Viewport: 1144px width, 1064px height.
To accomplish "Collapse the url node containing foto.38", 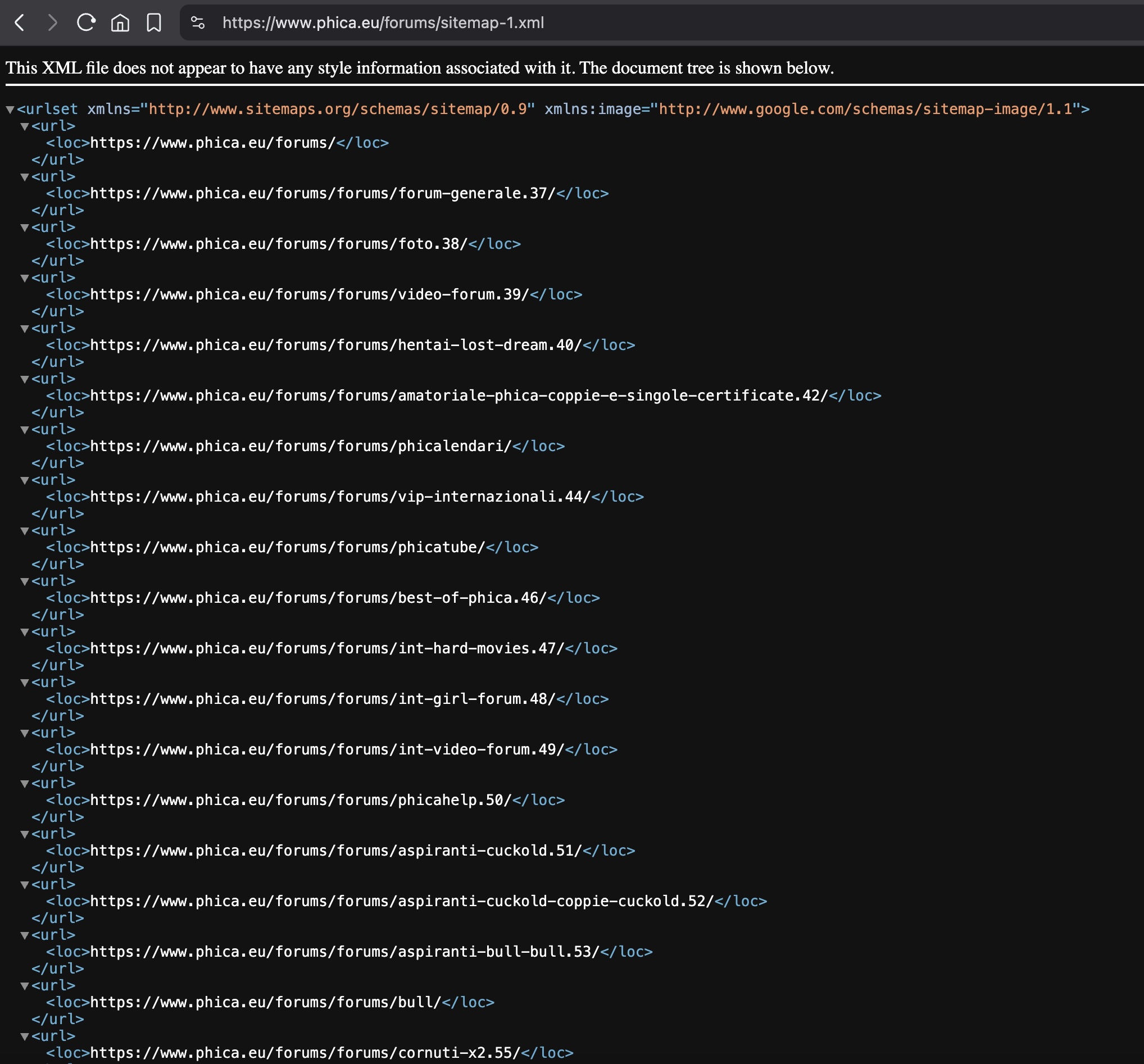I will coord(25,228).
